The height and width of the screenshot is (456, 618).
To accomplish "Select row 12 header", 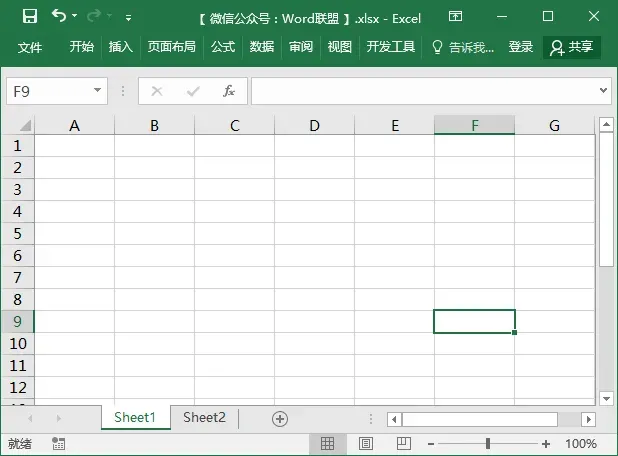I will point(17,387).
